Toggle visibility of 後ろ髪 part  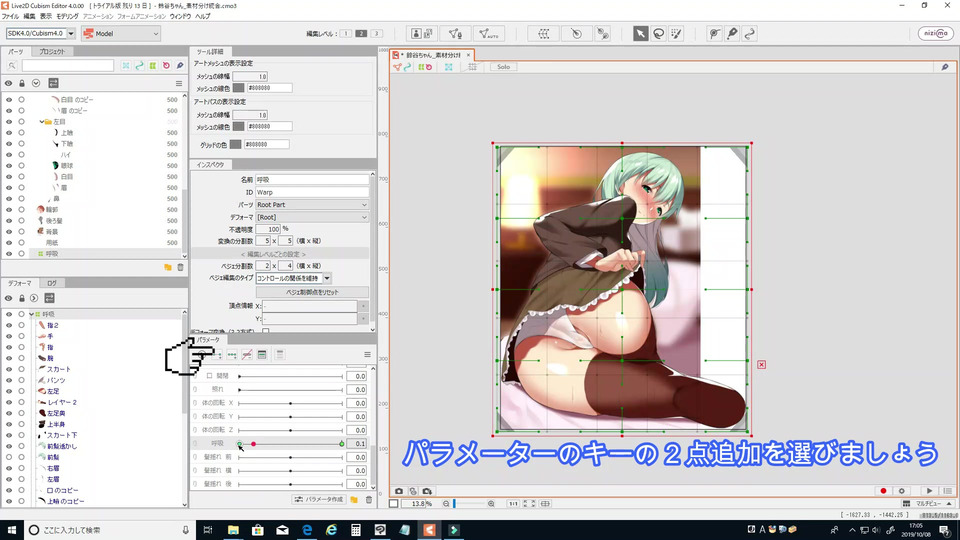pos(9,220)
